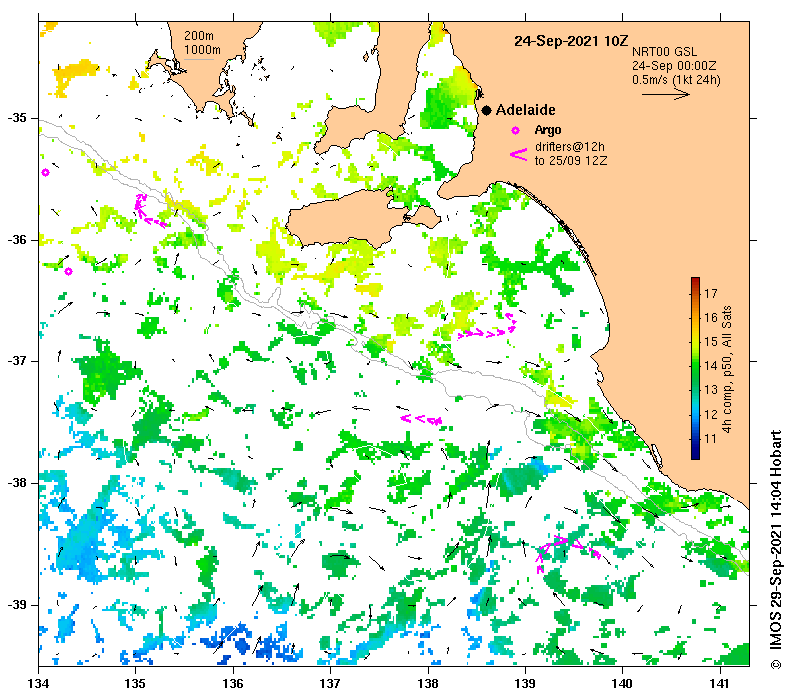Click the '141' longitude axis label

[719, 683]
